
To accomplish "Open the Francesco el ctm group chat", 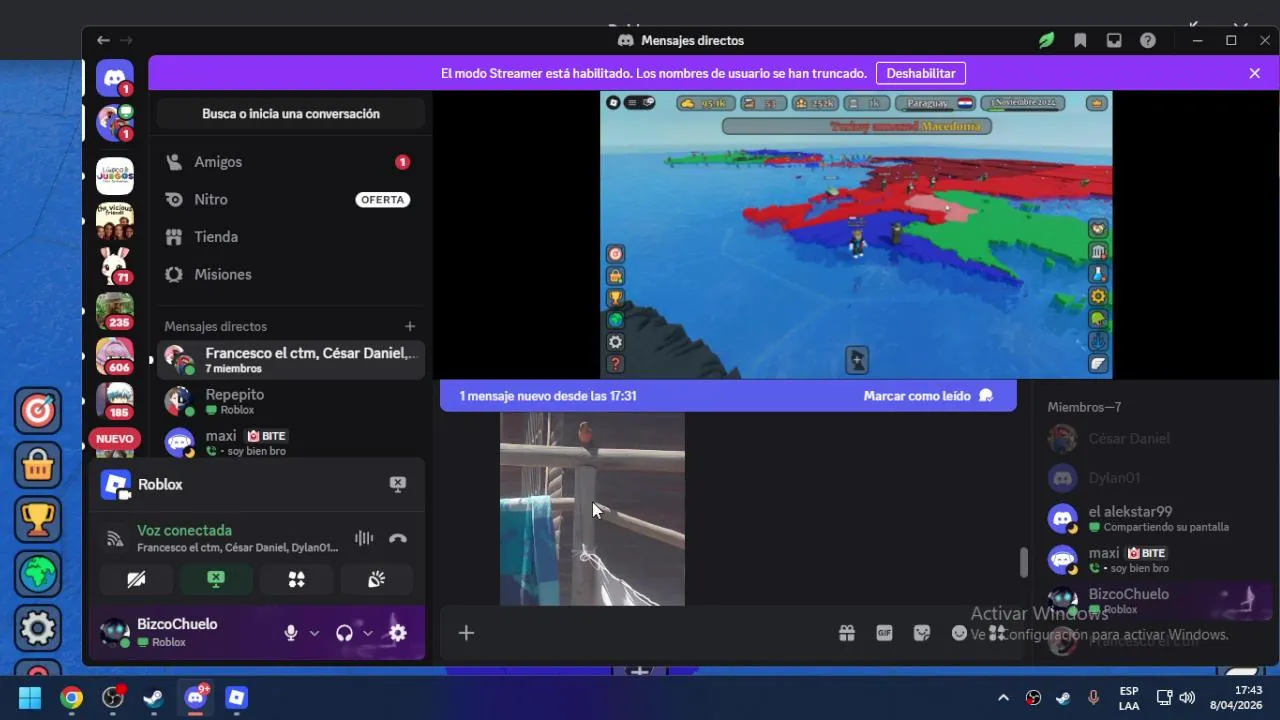I will coord(290,360).
